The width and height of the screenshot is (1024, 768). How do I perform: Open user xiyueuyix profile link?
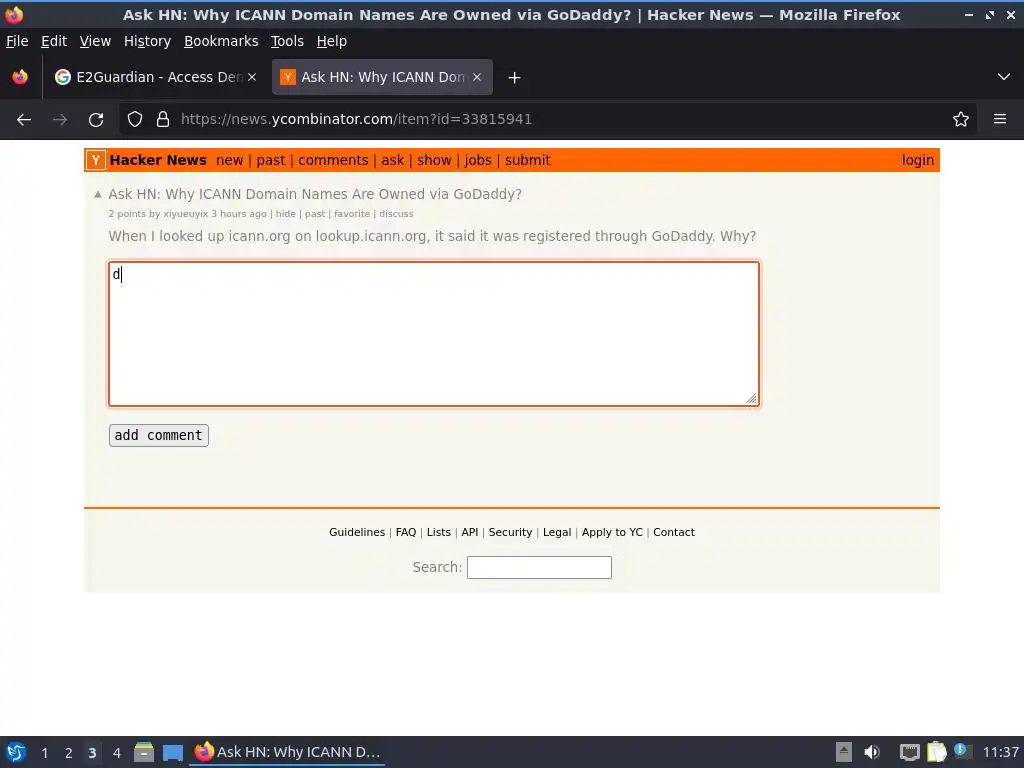(185, 214)
